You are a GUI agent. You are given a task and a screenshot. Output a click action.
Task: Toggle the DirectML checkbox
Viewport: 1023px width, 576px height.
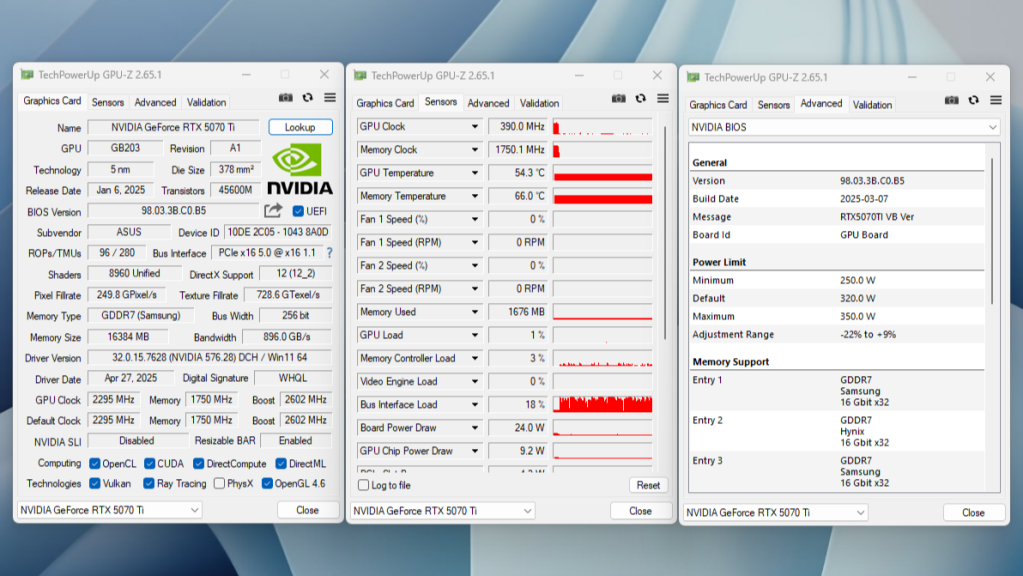281,464
